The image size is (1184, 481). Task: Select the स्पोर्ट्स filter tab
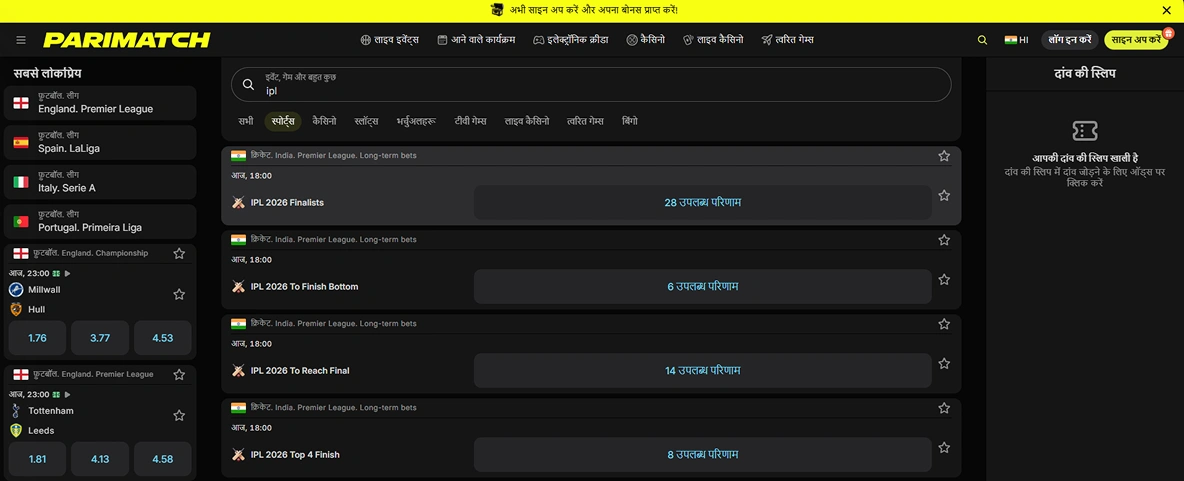283,121
